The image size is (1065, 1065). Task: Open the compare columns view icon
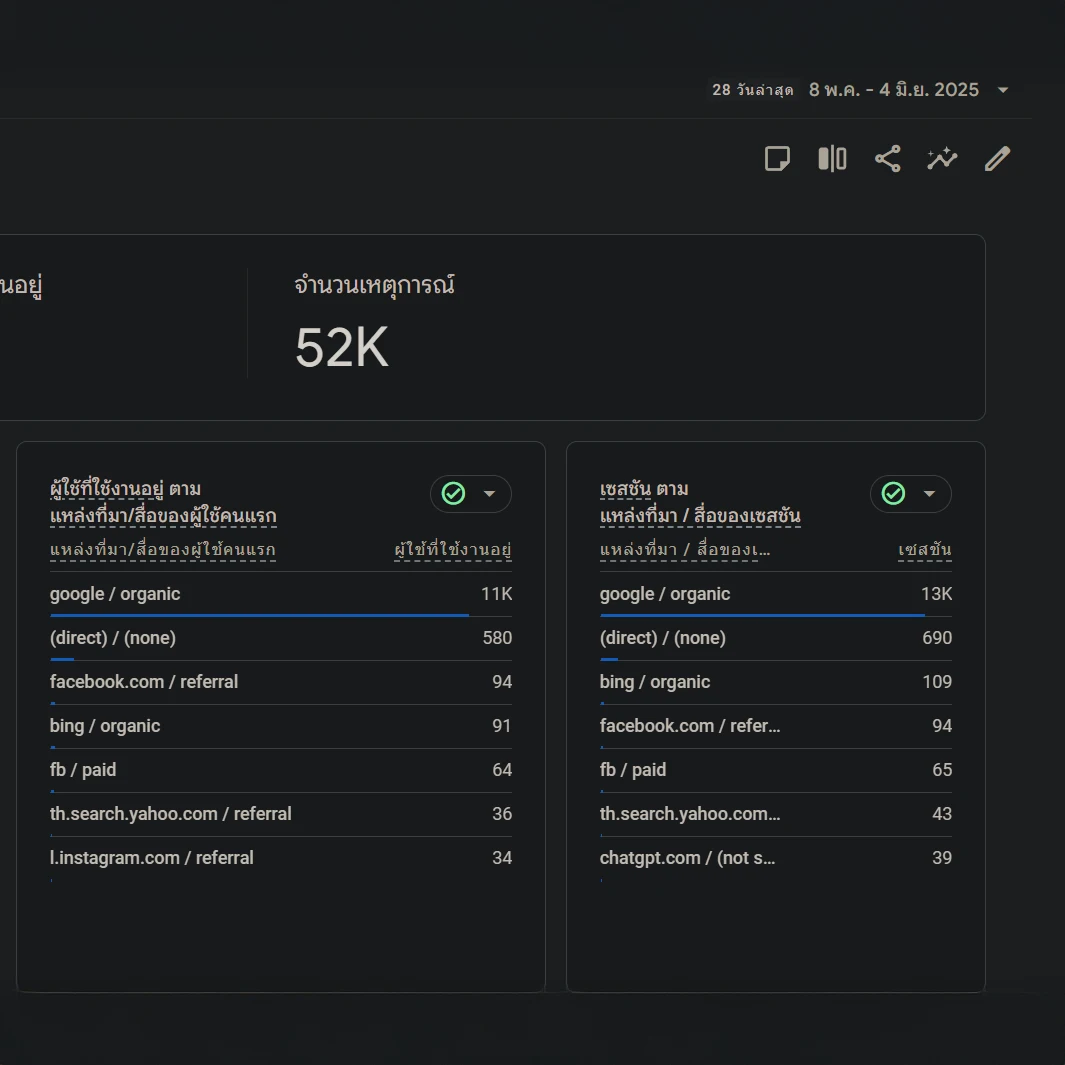(x=832, y=159)
